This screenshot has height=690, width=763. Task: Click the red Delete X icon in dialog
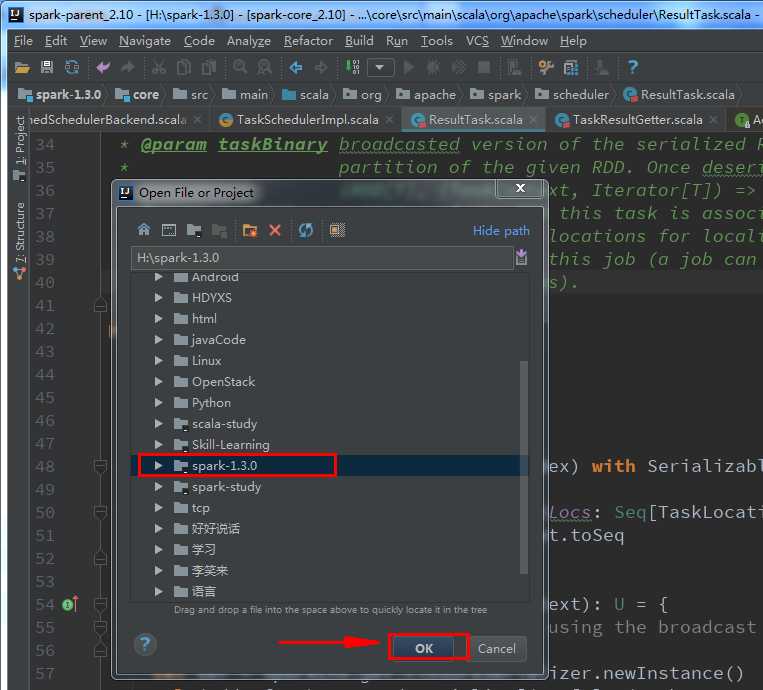(275, 230)
